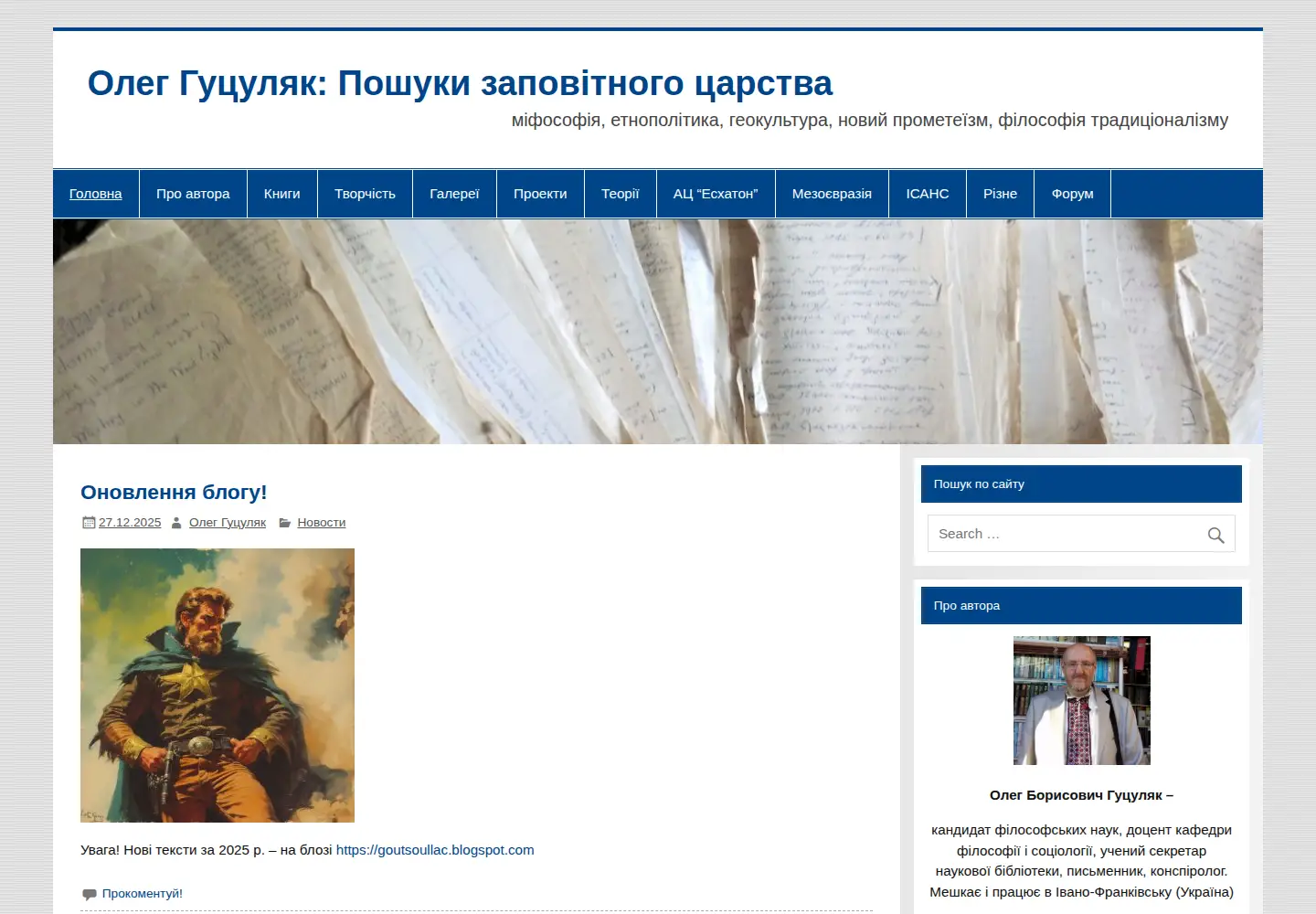Screen dimensions: 1316x914
Task: Click the folder icon before Новости
Action: 285,523
